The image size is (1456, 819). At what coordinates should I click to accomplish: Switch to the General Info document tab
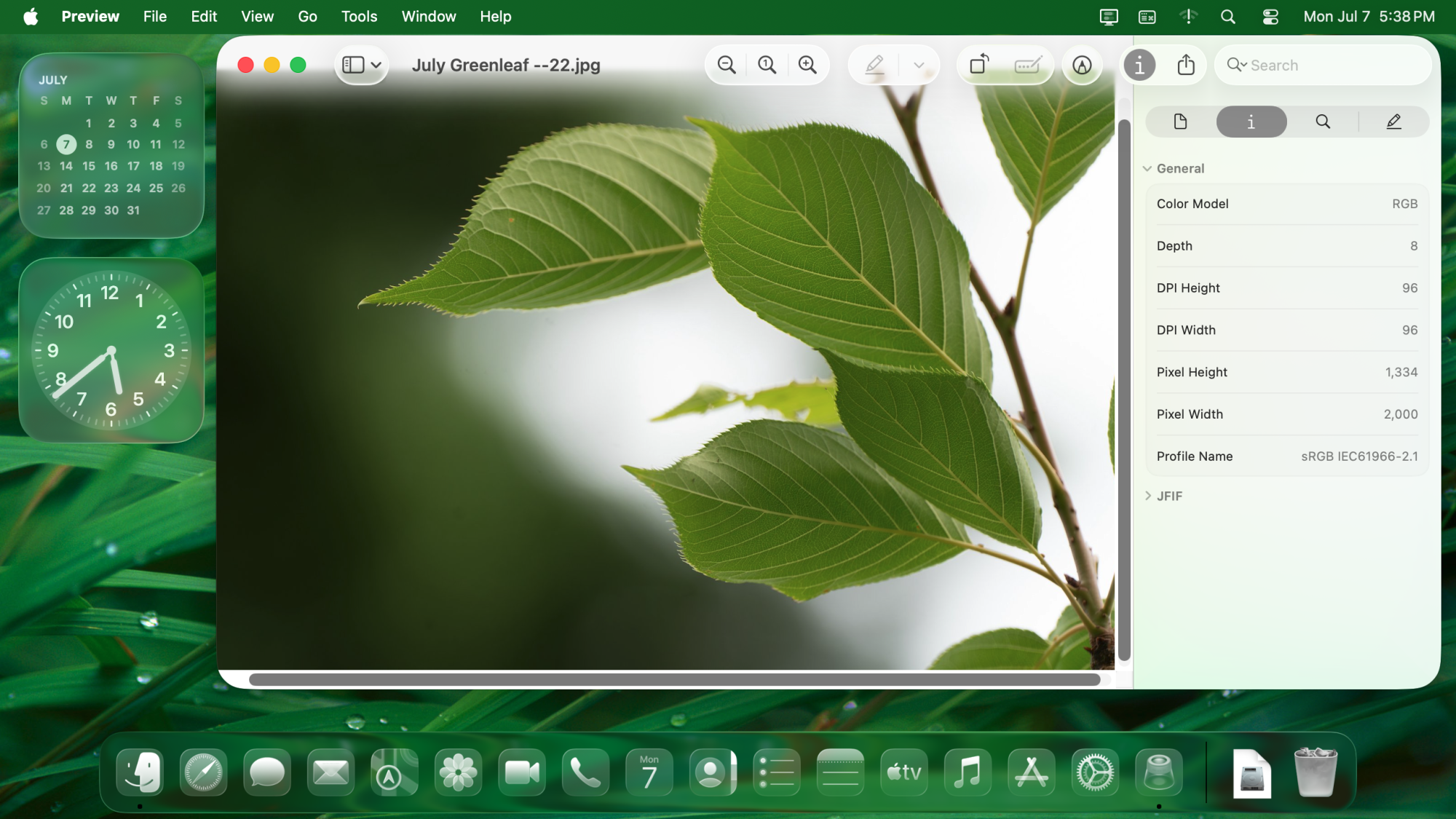[1180, 122]
